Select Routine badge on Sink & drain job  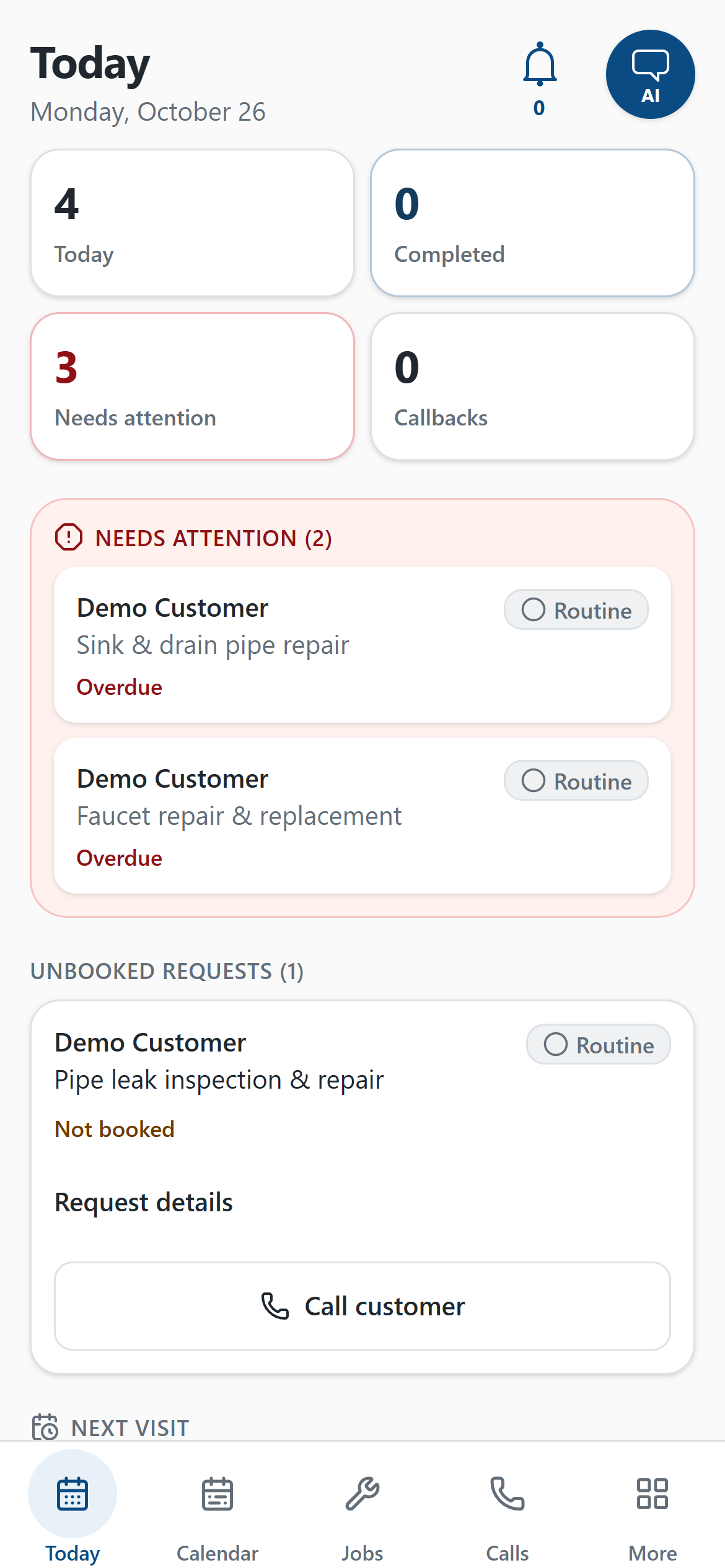576,610
